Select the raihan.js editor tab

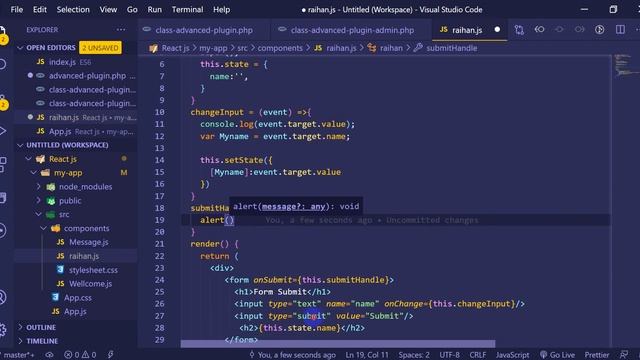467,30
